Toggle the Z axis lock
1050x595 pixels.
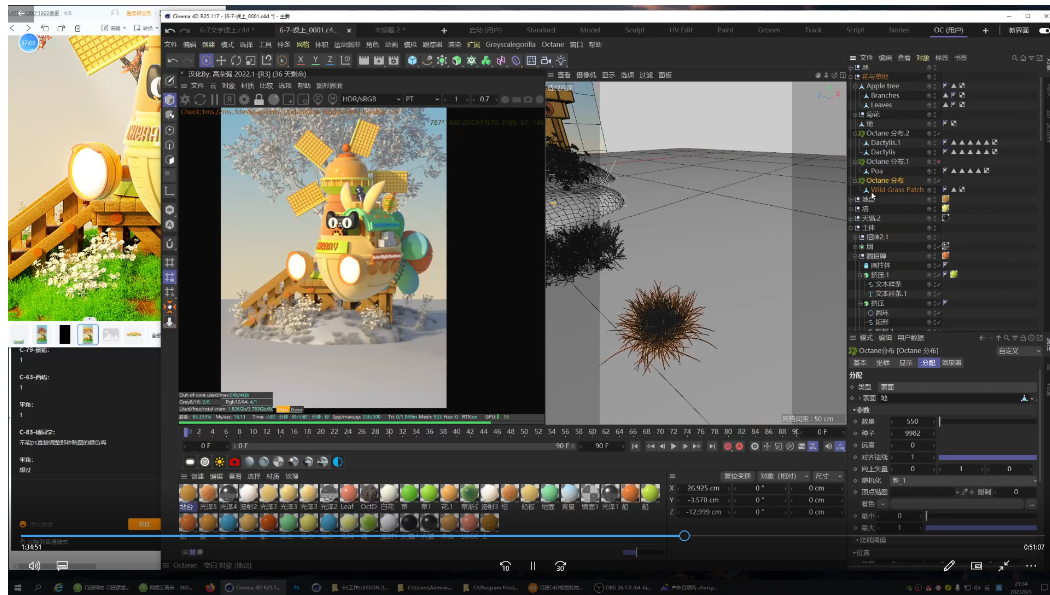pos(330,60)
